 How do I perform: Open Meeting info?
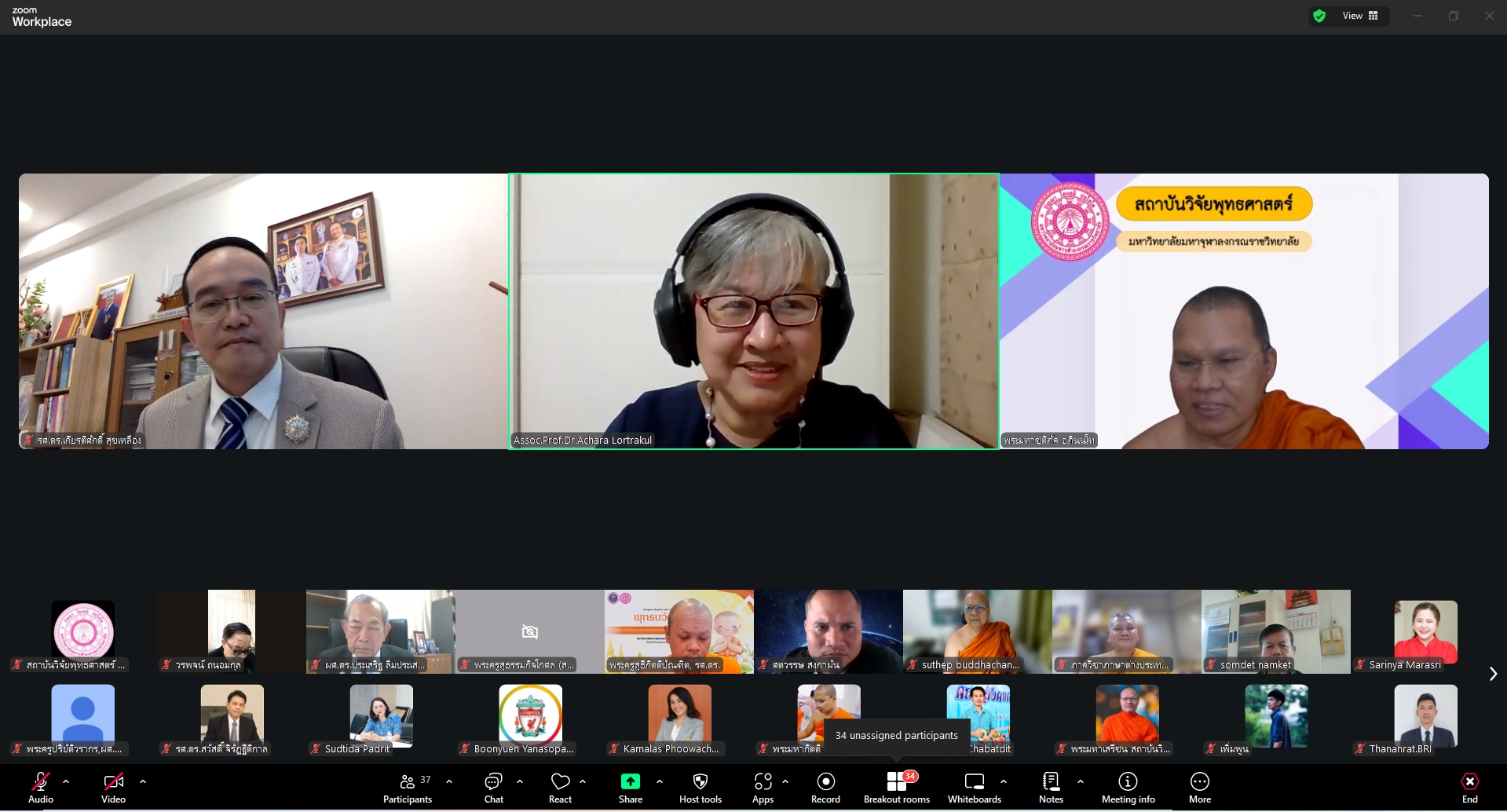click(1128, 788)
